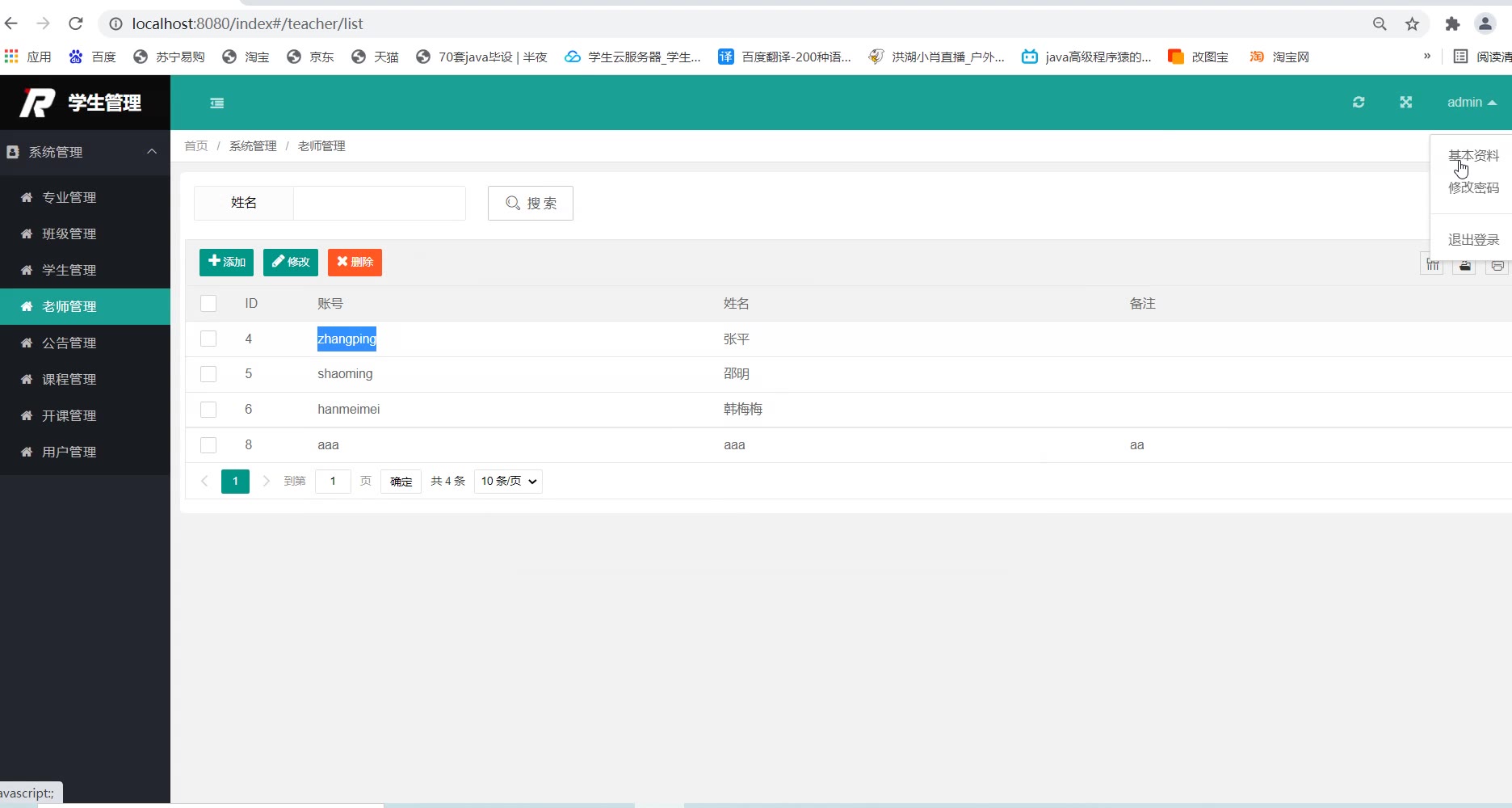Check the select-all checkbox in header
This screenshot has width=1512, height=808.
208,303
